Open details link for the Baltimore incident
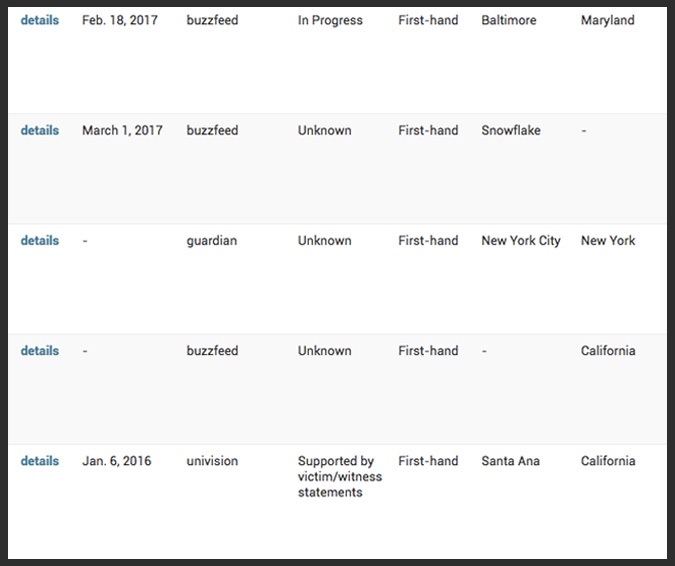The height and width of the screenshot is (566, 675). [x=39, y=20]
